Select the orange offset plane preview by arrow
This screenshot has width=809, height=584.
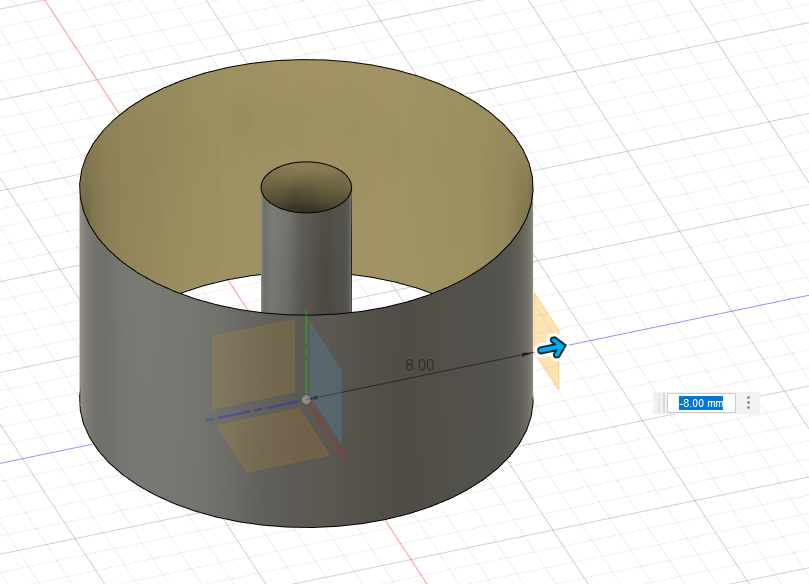[x=547, y=340]
